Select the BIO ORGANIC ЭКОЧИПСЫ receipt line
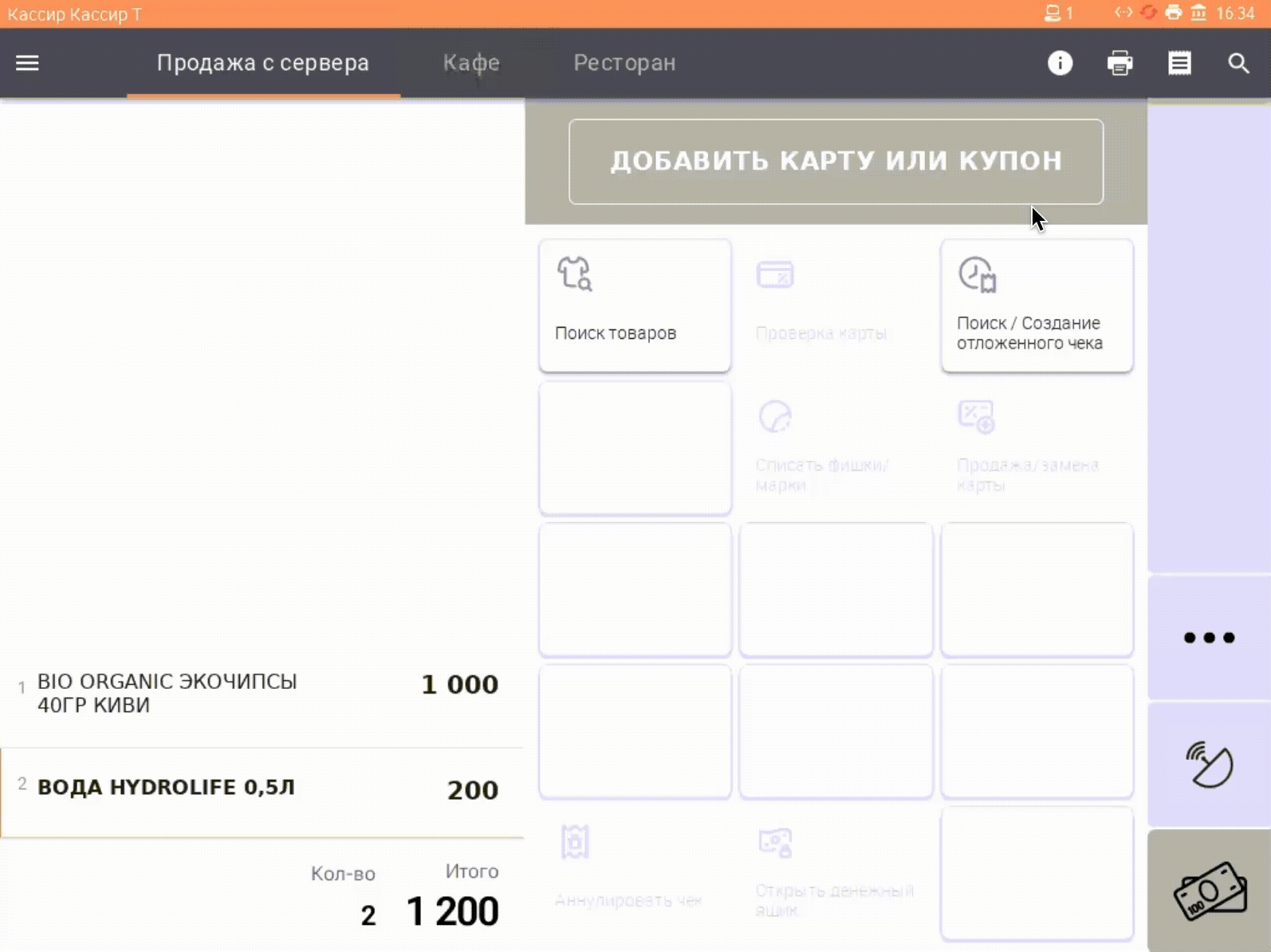Image resolution: width=1271 pixels, height=952 pixels. pyautogui.click(x=262, y=693)
